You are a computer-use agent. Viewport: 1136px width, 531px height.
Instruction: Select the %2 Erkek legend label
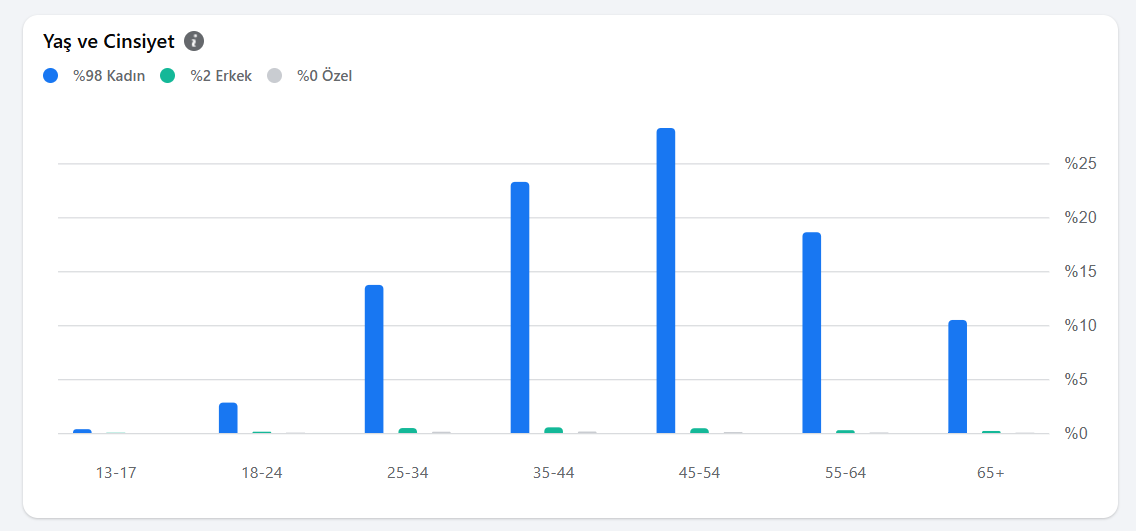(221, 75)
